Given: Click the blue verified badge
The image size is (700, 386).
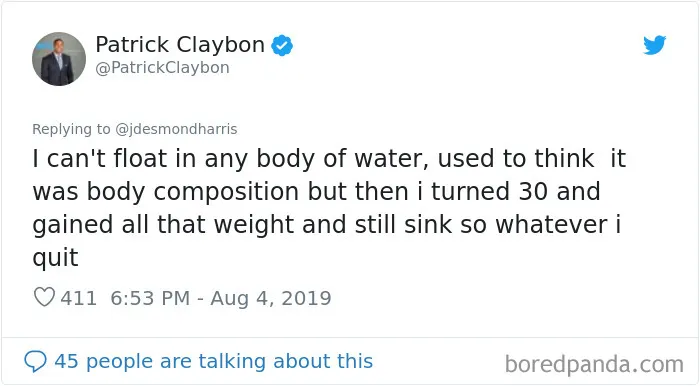Looking at the screenshot, I should pos(282,45).
